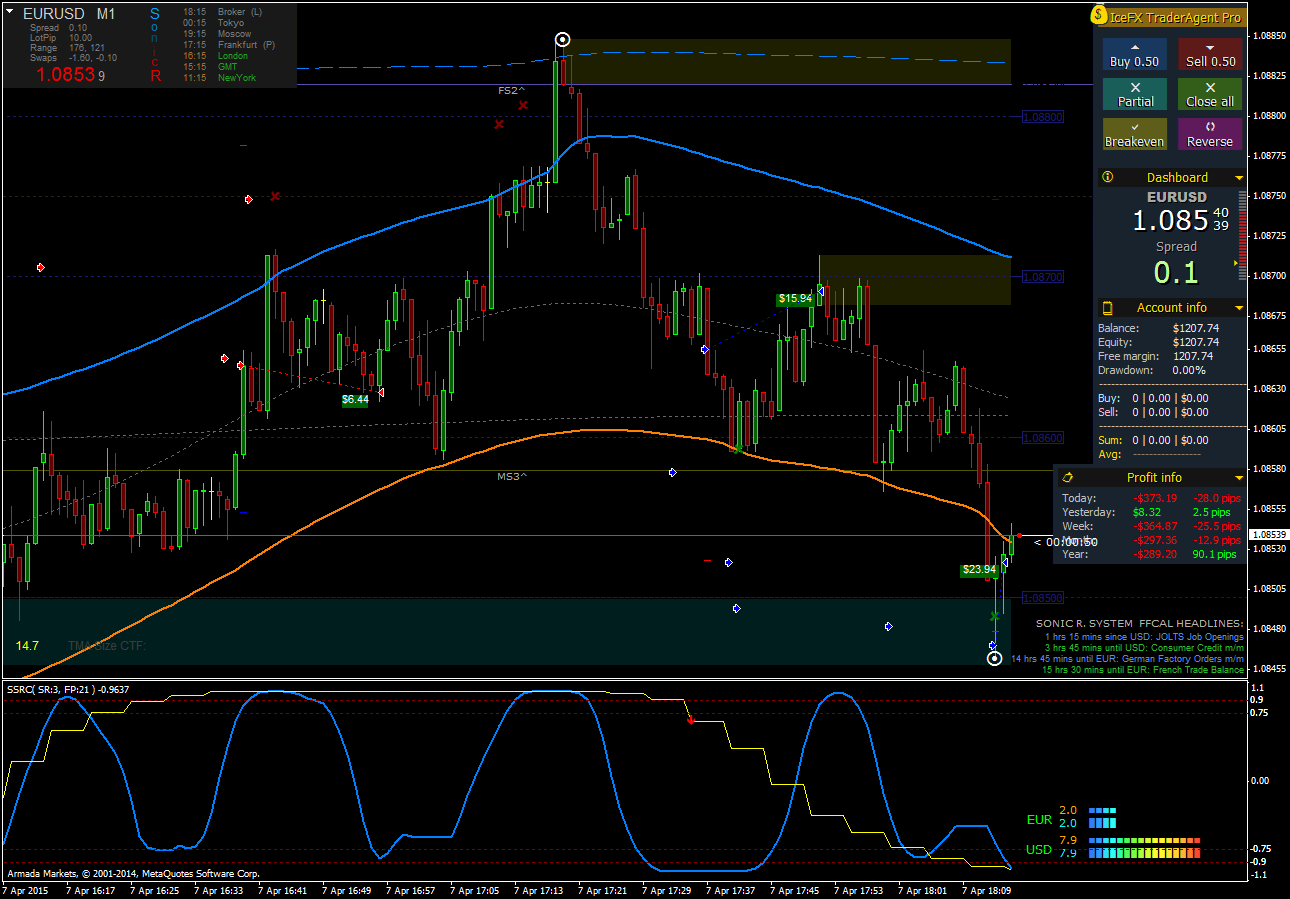Click the red arrow on SSRC indicator

pos(690,719)
